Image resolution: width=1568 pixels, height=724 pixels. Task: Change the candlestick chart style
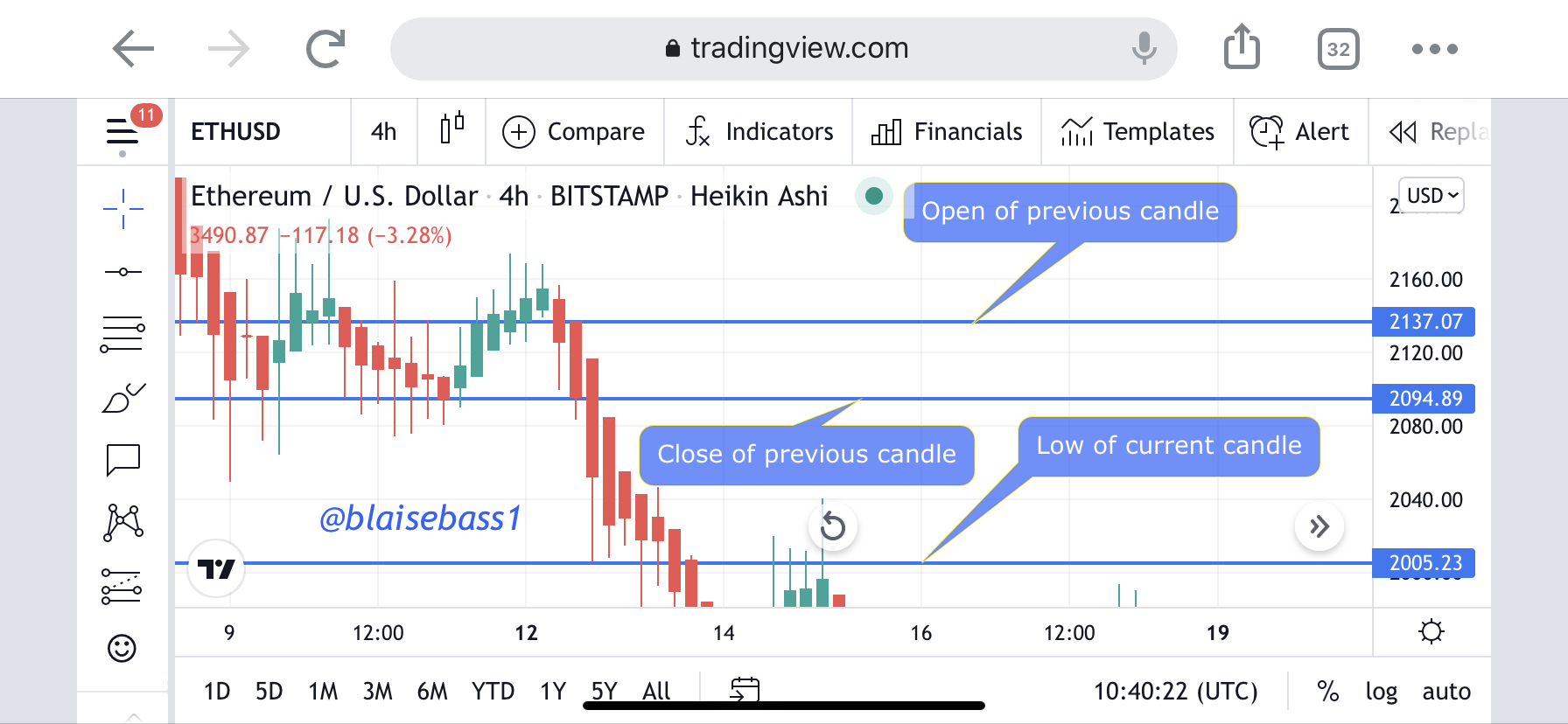(x=451, y=131)
